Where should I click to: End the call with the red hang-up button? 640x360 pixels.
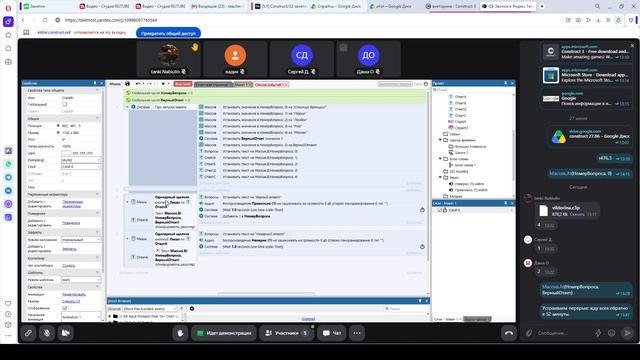pos(509,333)
